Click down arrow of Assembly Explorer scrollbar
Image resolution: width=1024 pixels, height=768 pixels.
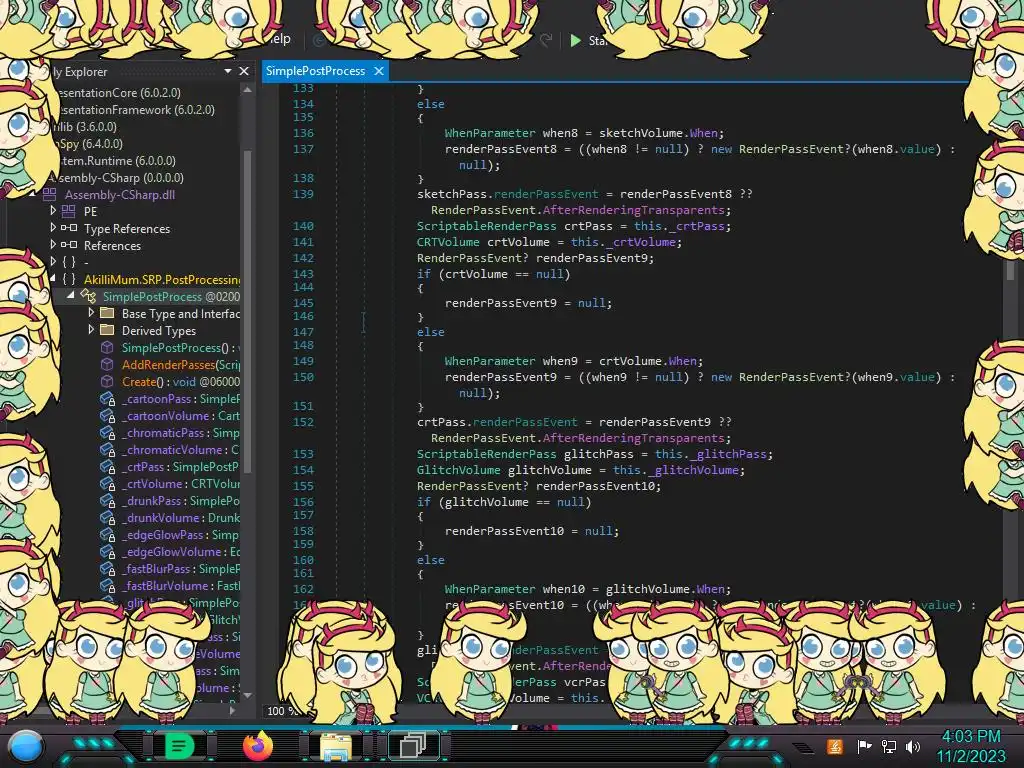247,696
